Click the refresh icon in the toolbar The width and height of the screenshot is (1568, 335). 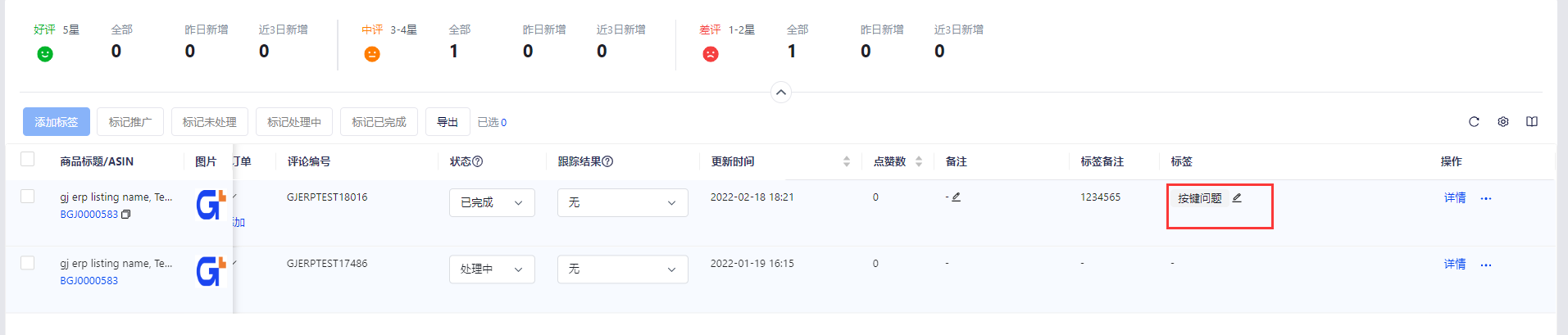(1474, 122)
